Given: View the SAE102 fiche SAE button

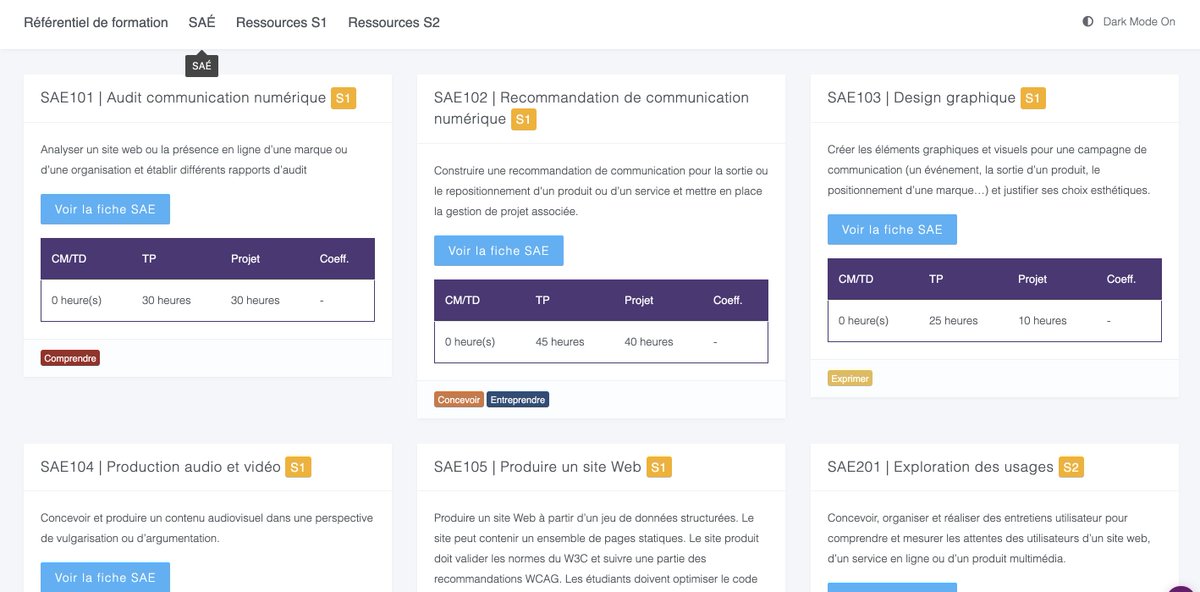Looking at the screenshot, I should 499,251.
